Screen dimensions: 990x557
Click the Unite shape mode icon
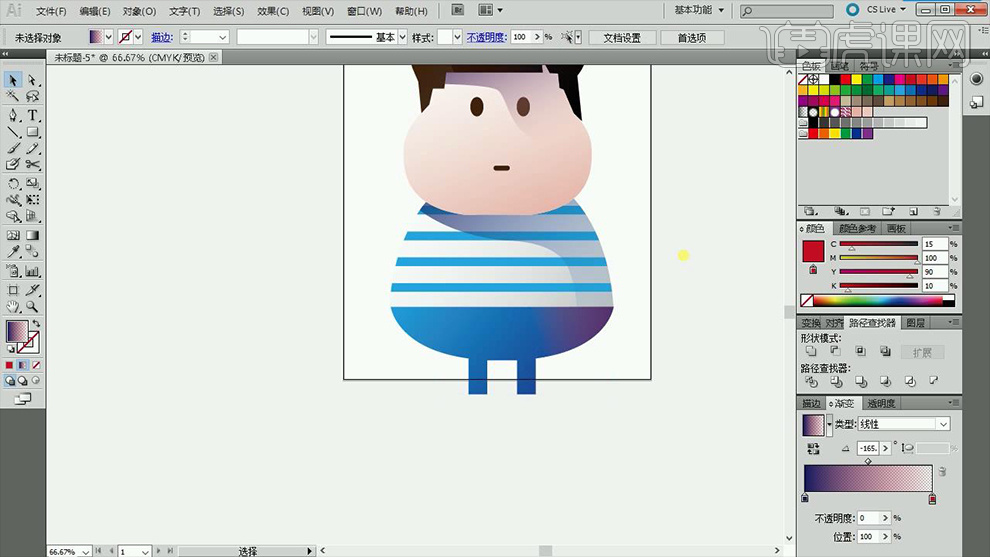point(811,351)
